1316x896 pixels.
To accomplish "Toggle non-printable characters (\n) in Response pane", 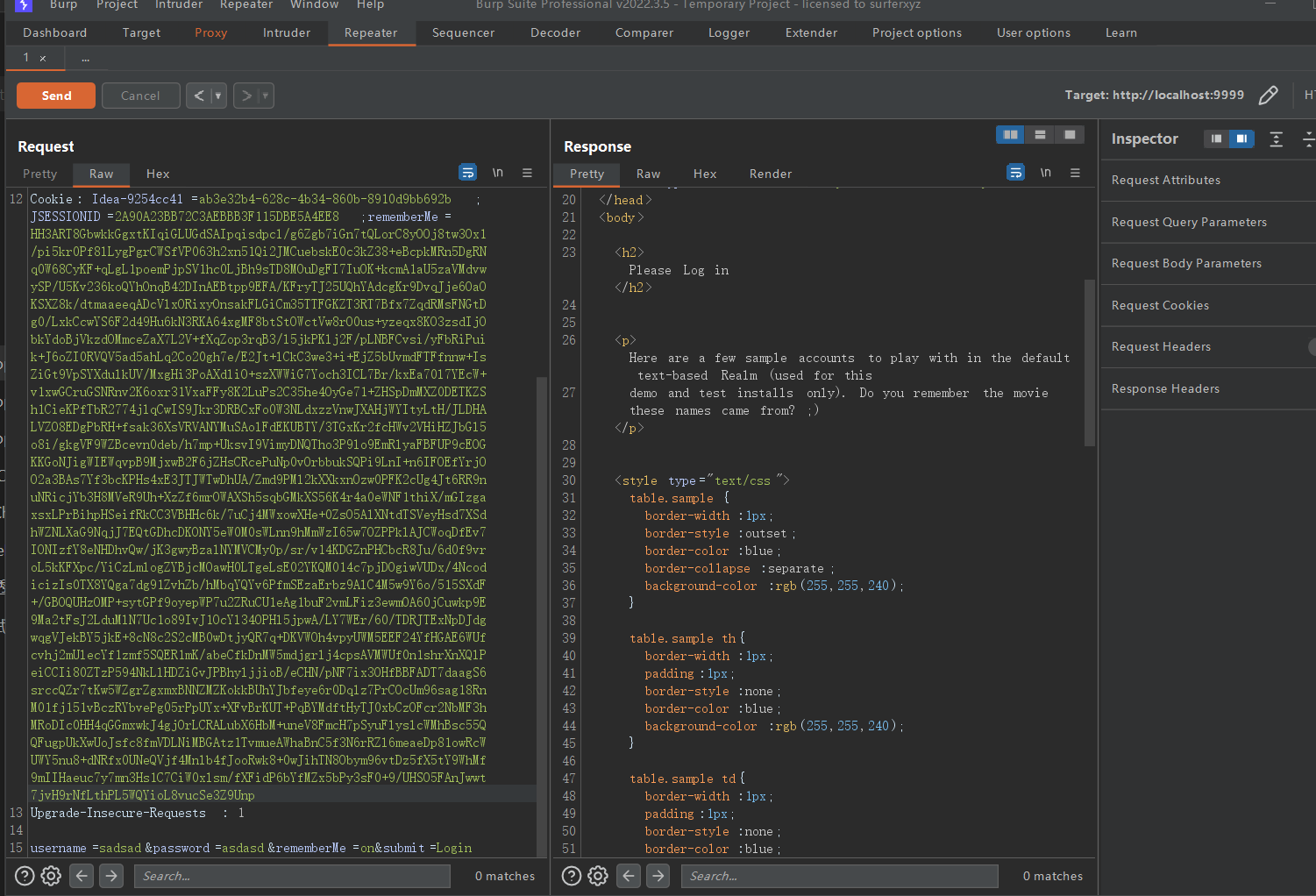I will [x=1045, y=173].
